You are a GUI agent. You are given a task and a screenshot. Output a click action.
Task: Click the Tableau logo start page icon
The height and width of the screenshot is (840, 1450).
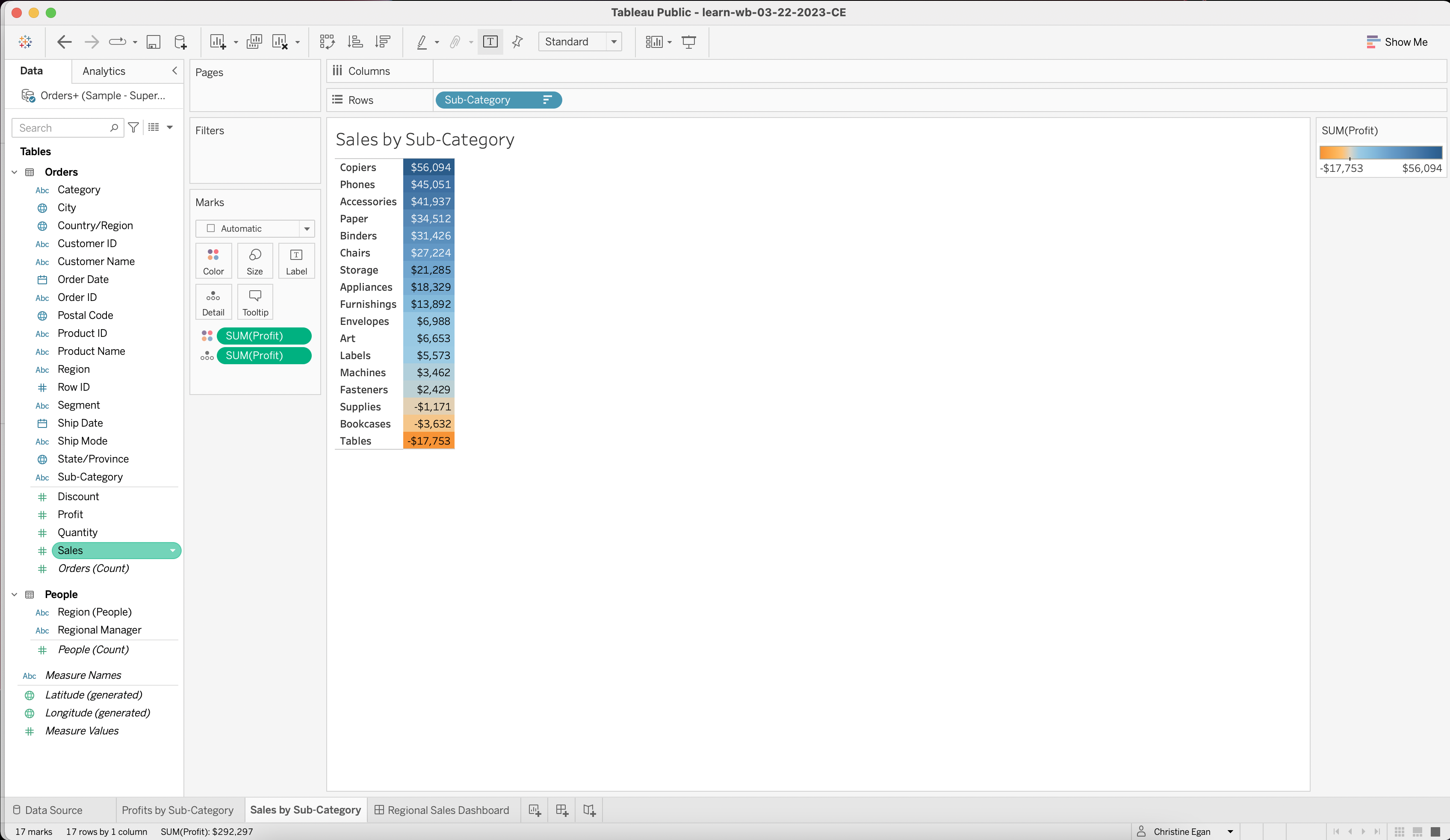pyautogui.click(x=25, y=41)
